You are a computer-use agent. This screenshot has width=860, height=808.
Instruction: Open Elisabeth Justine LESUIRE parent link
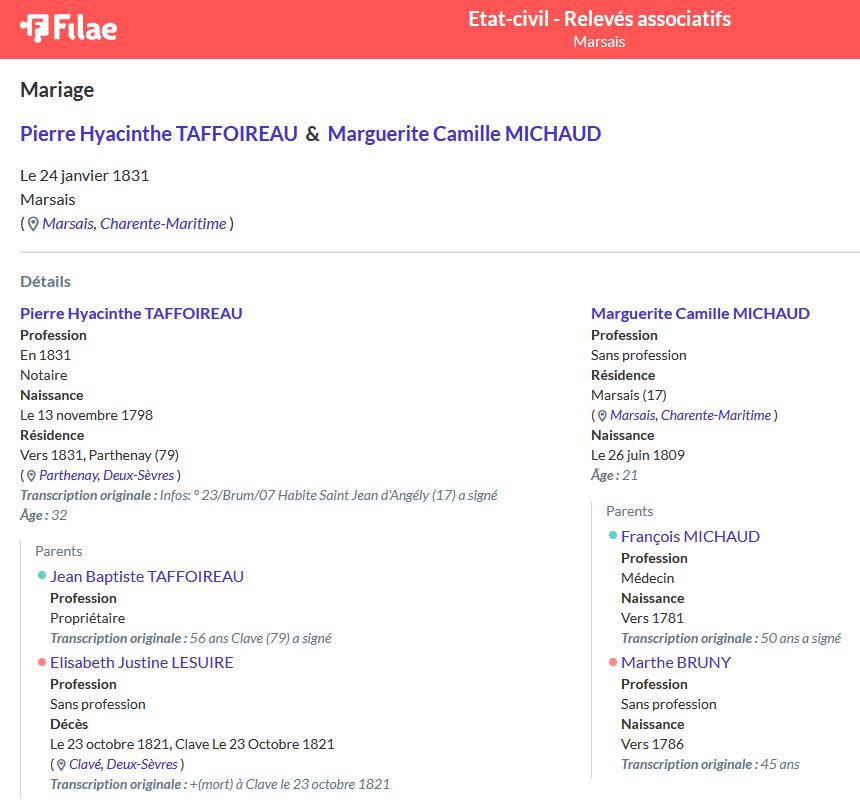click(x=142, y=663)
